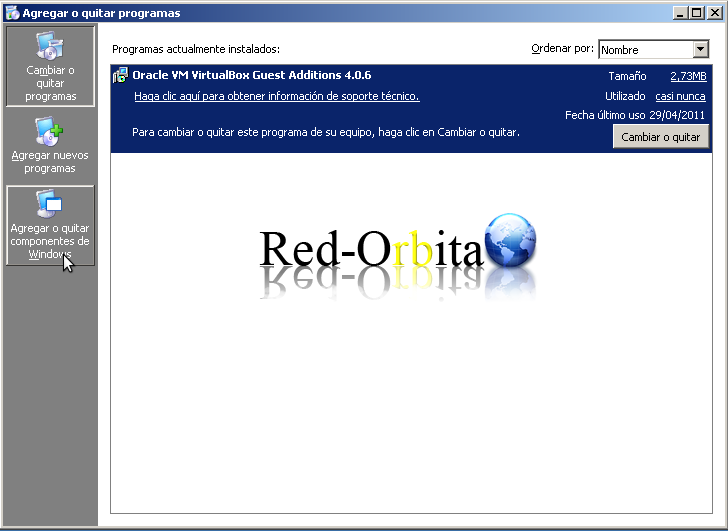
Task: Minimize the Agregar o quitar programas window
Action: 680,13
